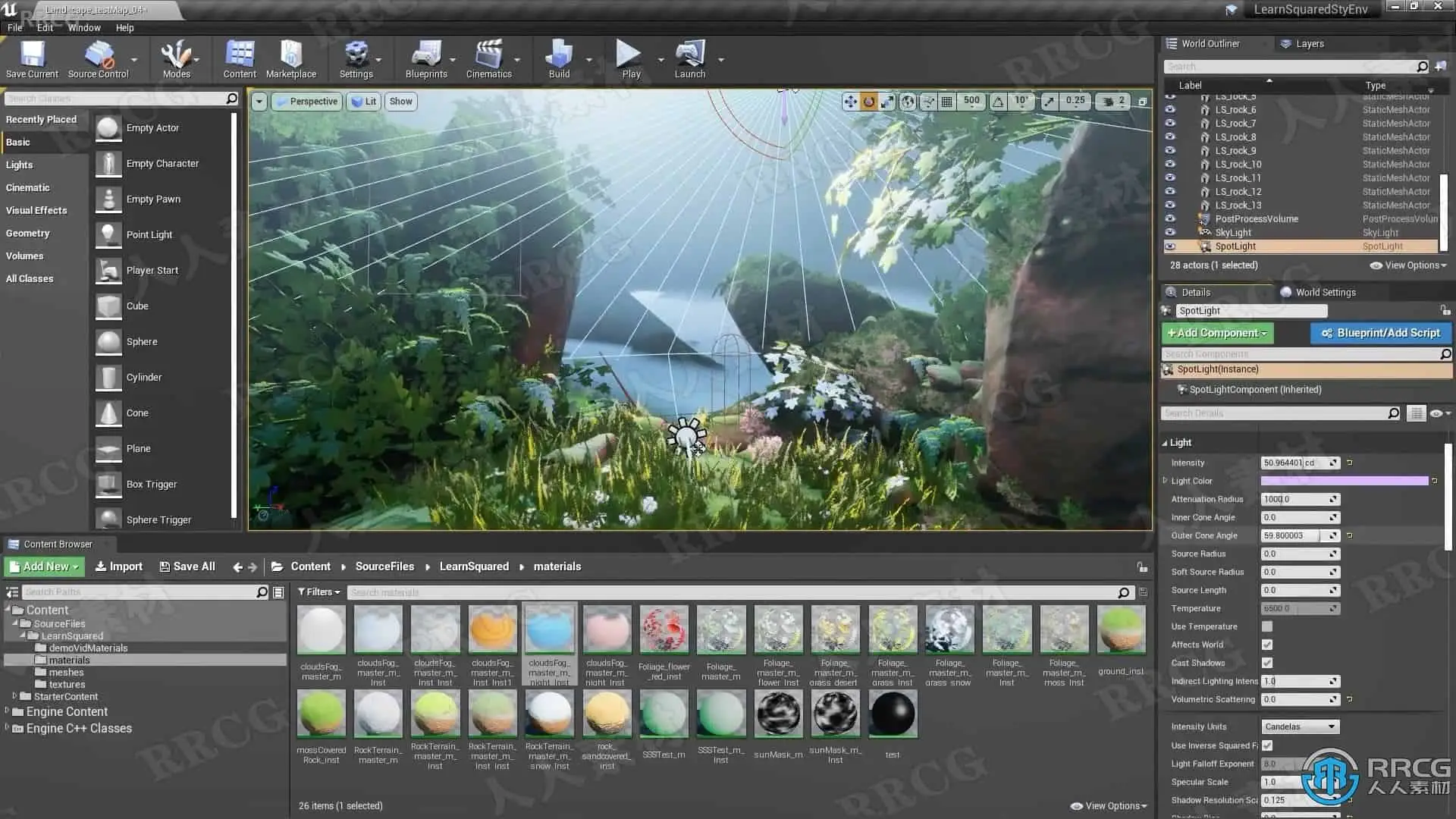Image resolution: width=1456 pixels, height=819 pixels.
Task: Open the Cinematics toolbar icon
Action: point(488,59)
